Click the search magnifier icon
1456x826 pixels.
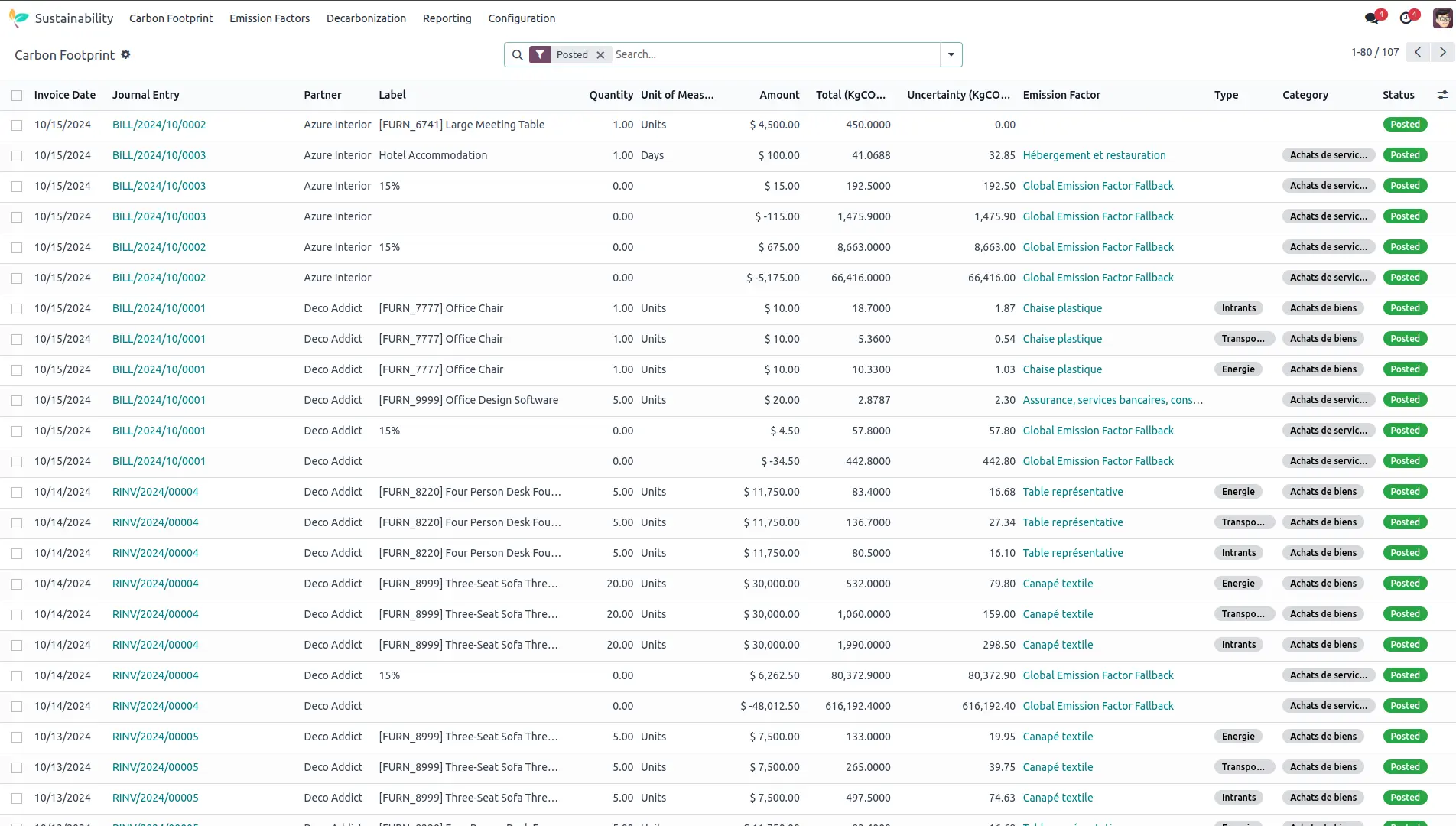(x=518, y=55)
